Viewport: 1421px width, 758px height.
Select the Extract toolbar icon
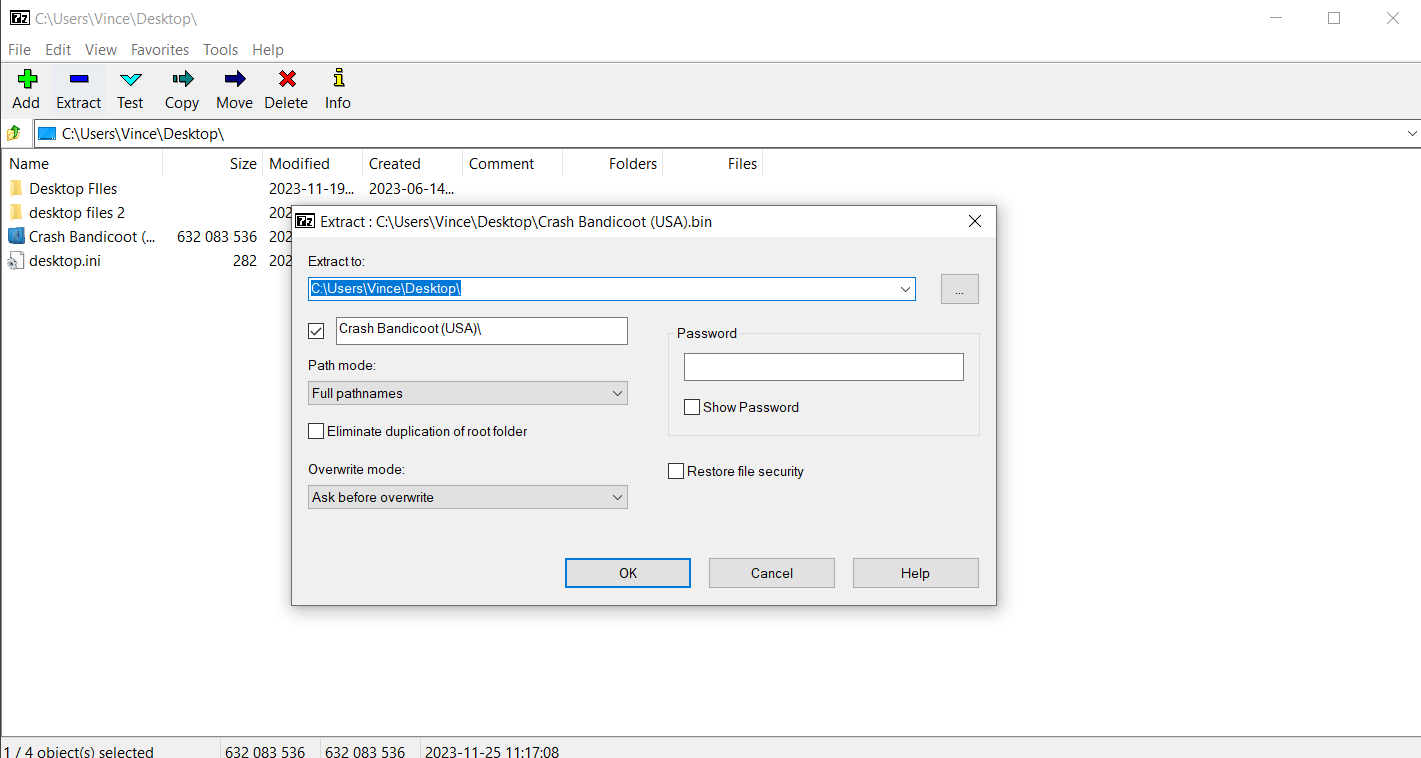78,88
